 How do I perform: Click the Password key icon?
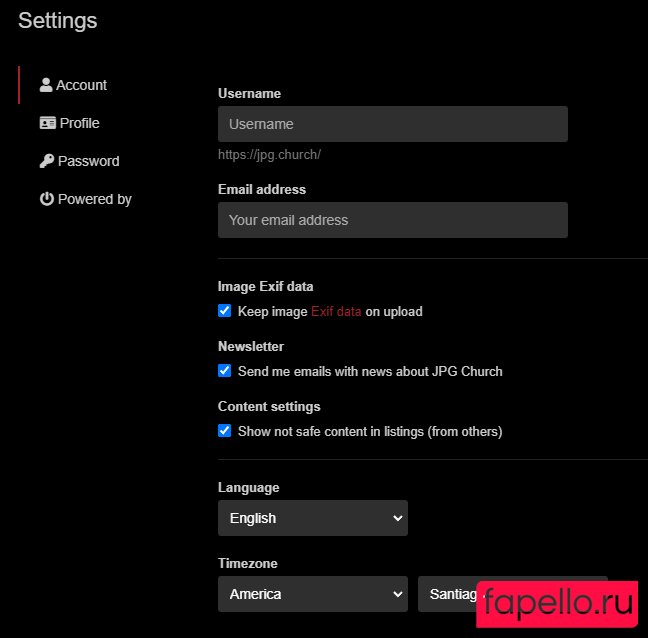click(x=46, y=161)
